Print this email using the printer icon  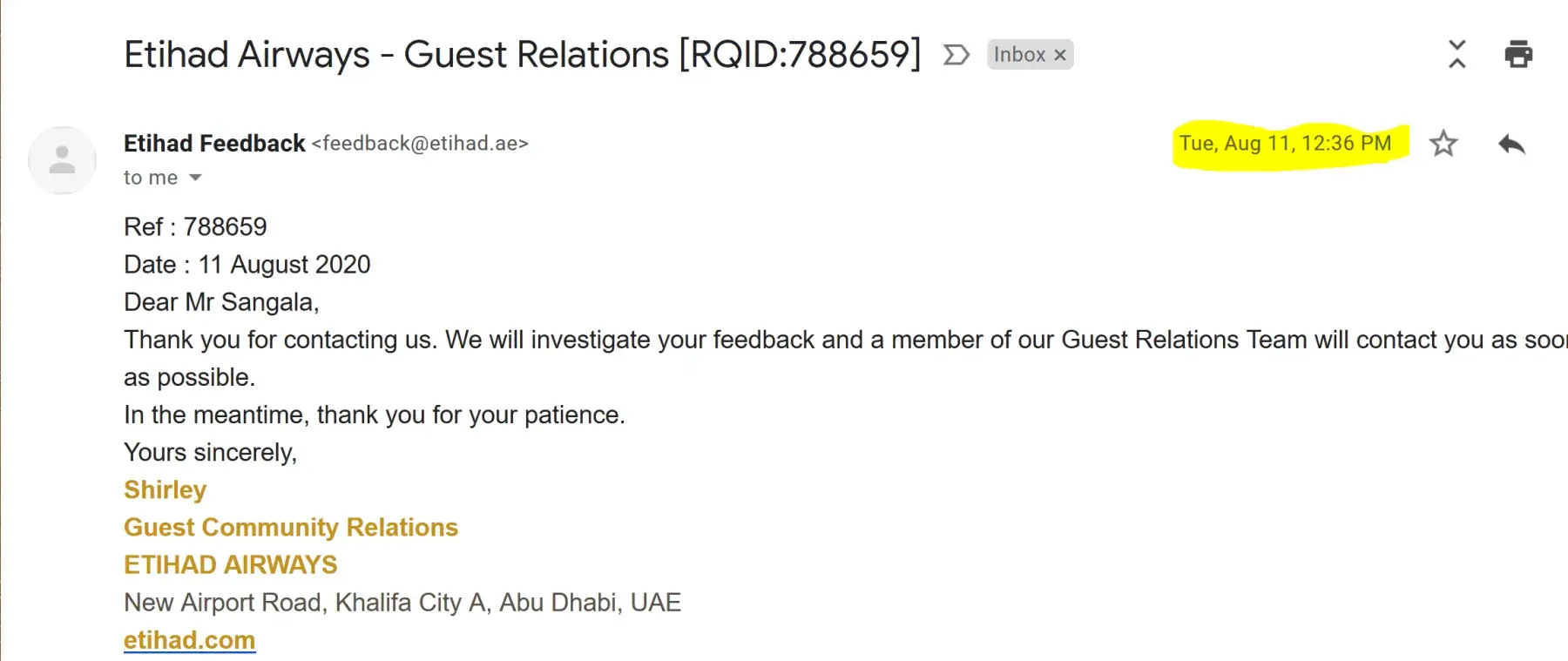click(1518, 54)
